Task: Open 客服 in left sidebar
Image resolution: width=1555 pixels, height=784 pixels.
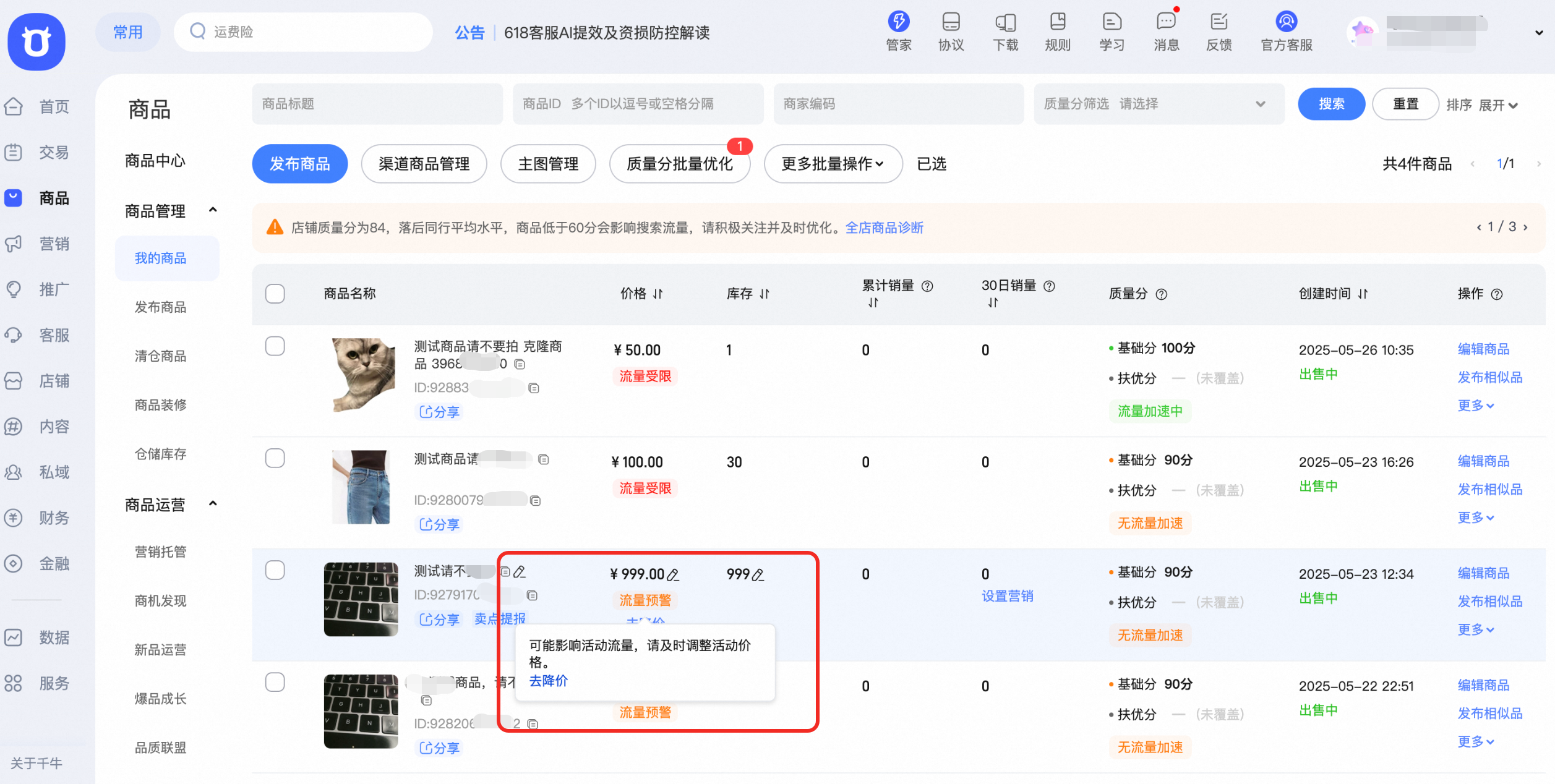Action: click(37, 335)
